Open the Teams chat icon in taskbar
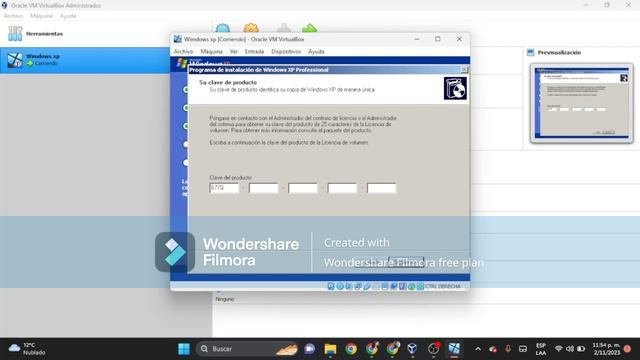 click(x=310, y=349)
